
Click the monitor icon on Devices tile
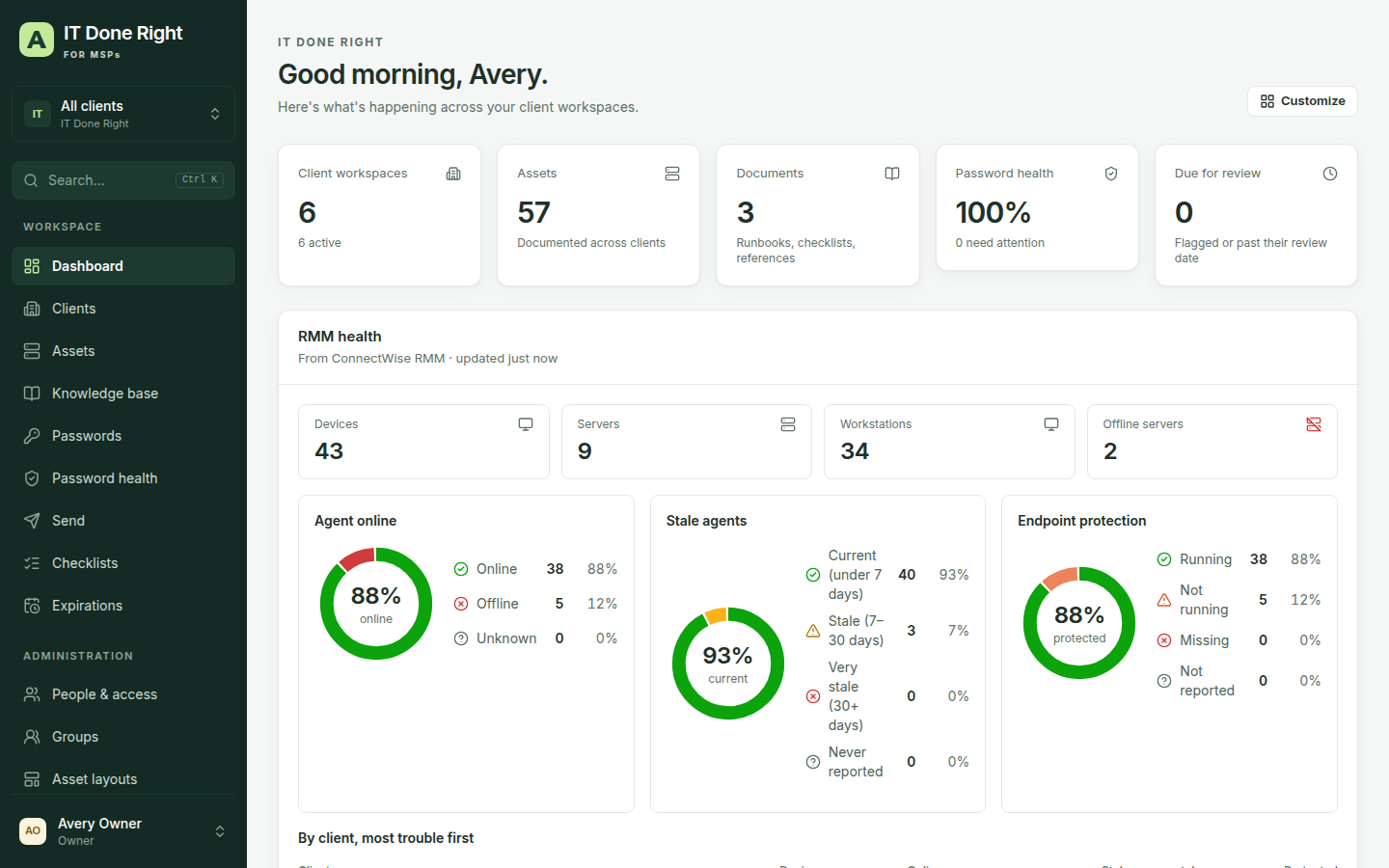coord(526,424)
